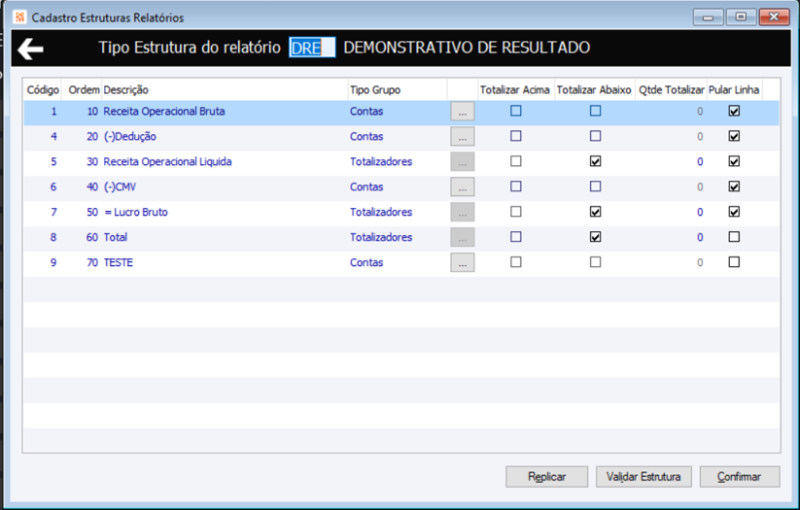The image size is (800, 510).
Task: Click ellipsis button for Total row
Action: [462, 237]
